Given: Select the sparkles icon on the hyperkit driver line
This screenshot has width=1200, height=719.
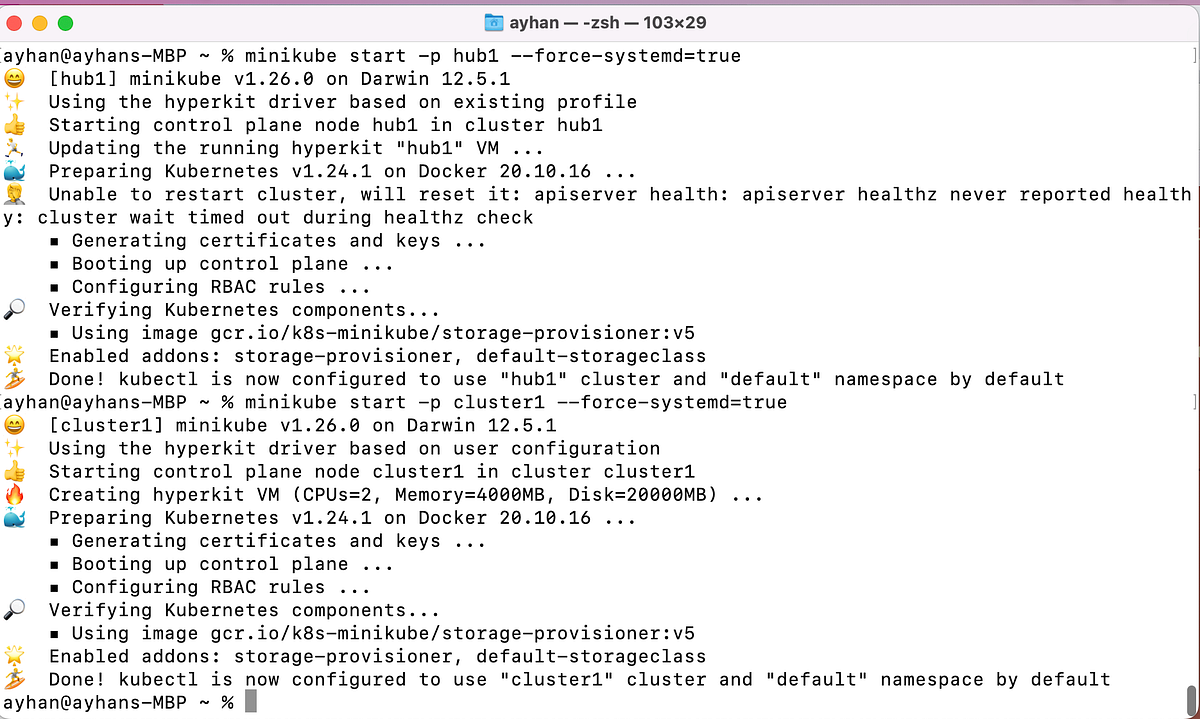Looking at the screenshot, I should click(13, 101).
